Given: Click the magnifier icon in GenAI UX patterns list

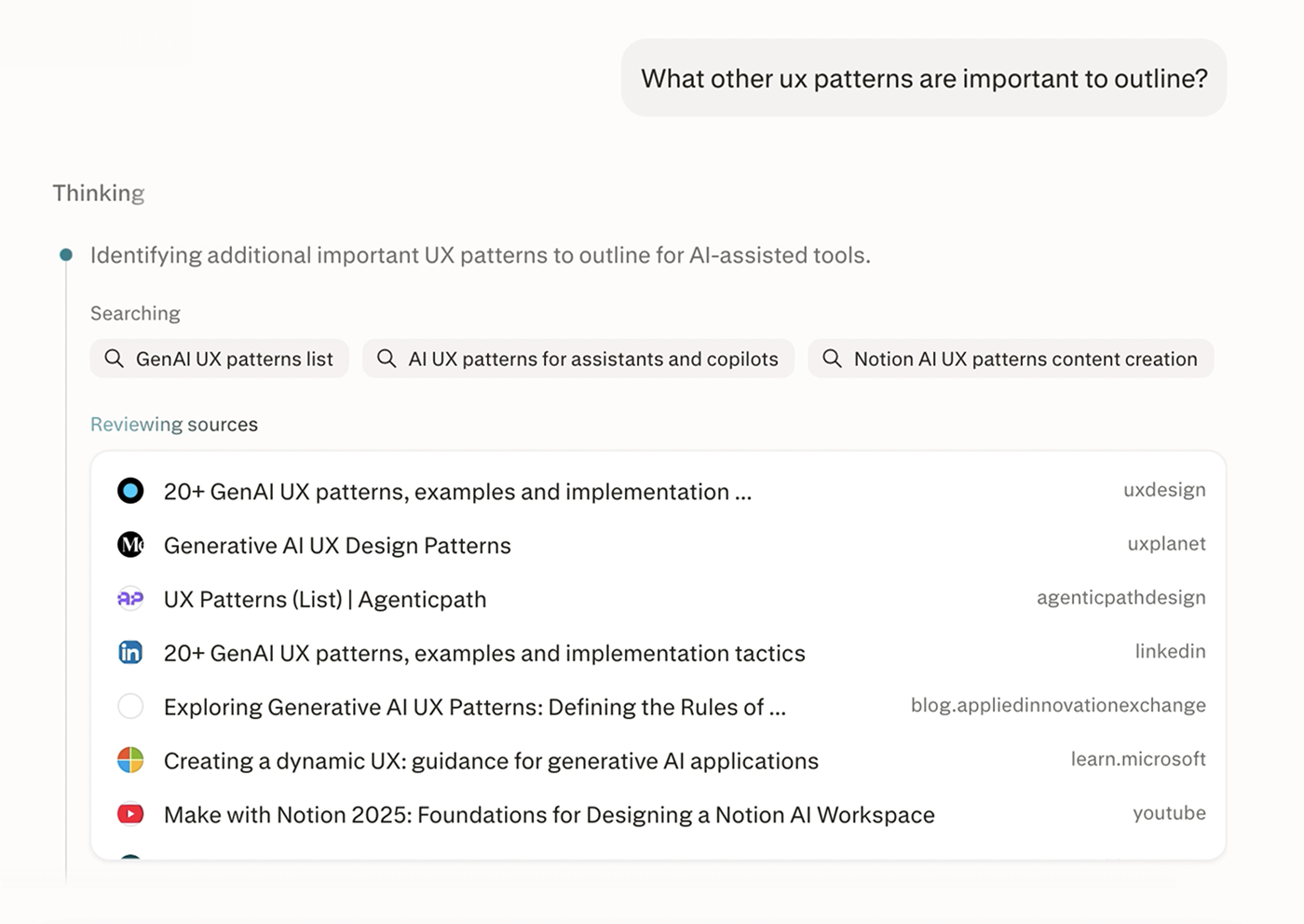Looking at the screenshot, I should (114, 359).
